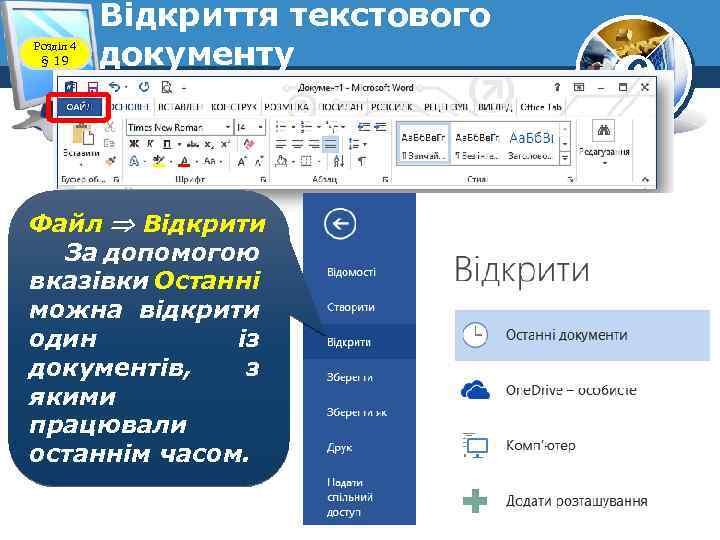Open line spacing options
Viewport: 720px width, 540px height.
coord(355,145)
